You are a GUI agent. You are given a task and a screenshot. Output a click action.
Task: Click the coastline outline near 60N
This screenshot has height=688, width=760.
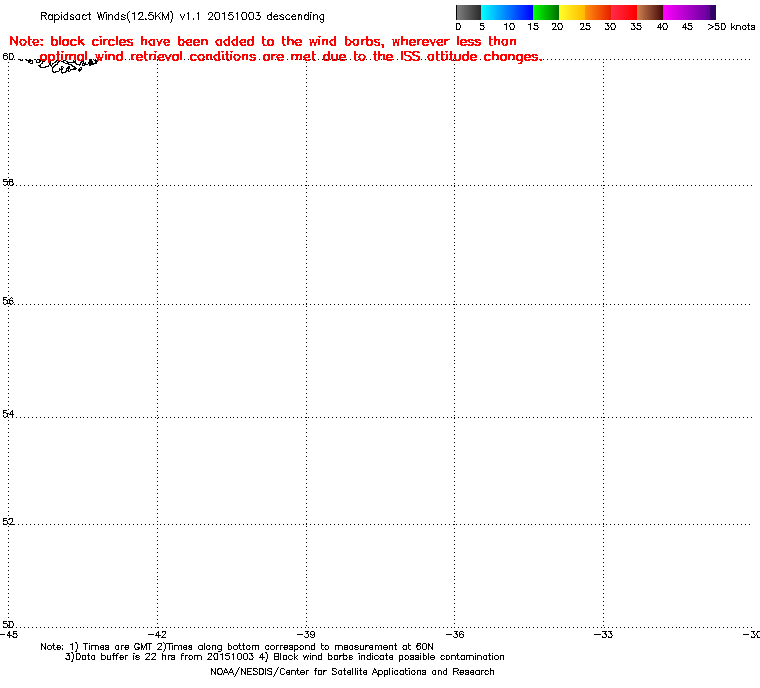(x=61, y=65)
